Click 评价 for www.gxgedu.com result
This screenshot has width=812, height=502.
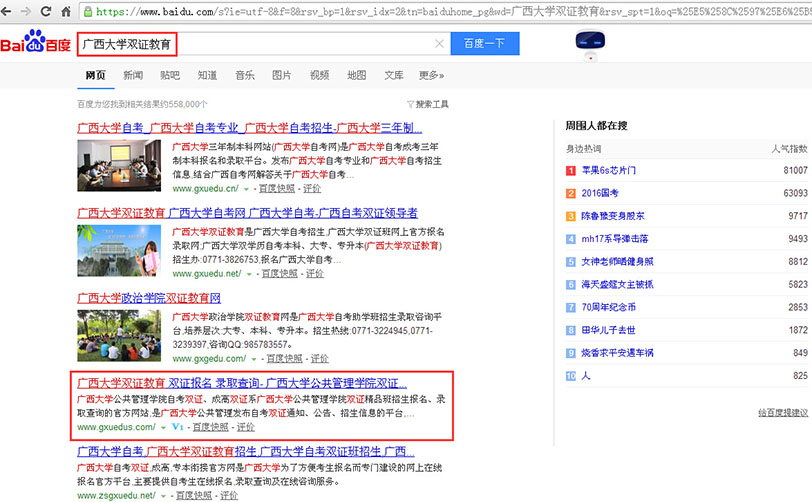(320, 358)
